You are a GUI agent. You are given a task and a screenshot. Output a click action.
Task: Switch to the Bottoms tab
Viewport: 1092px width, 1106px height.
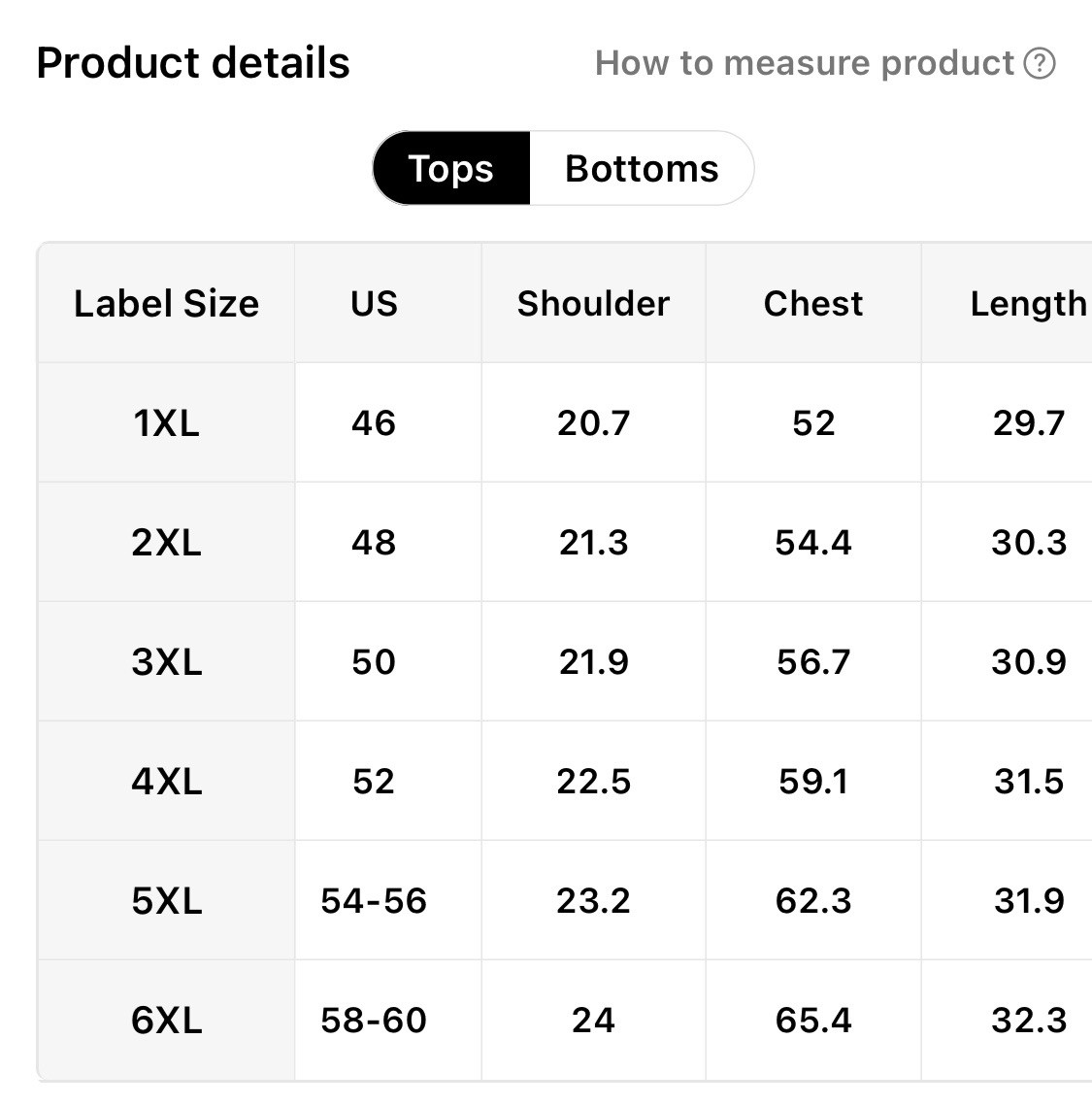(x=642, y=169)
